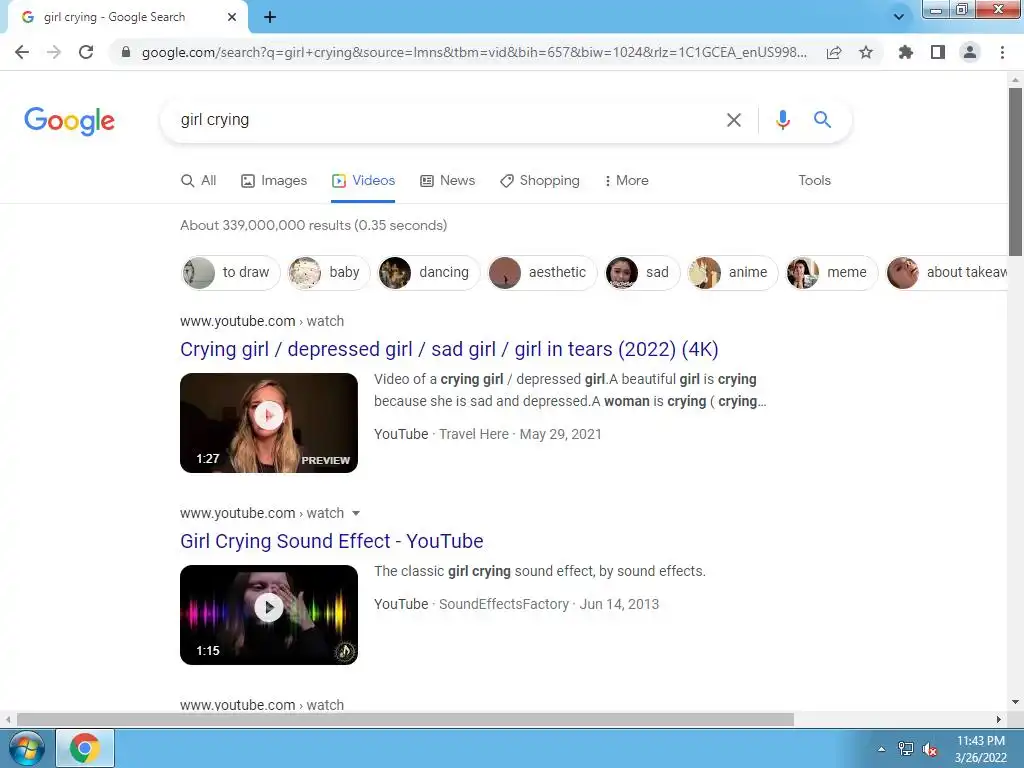
Task: Click the browser forward arrow
Action: pos(54,52)
